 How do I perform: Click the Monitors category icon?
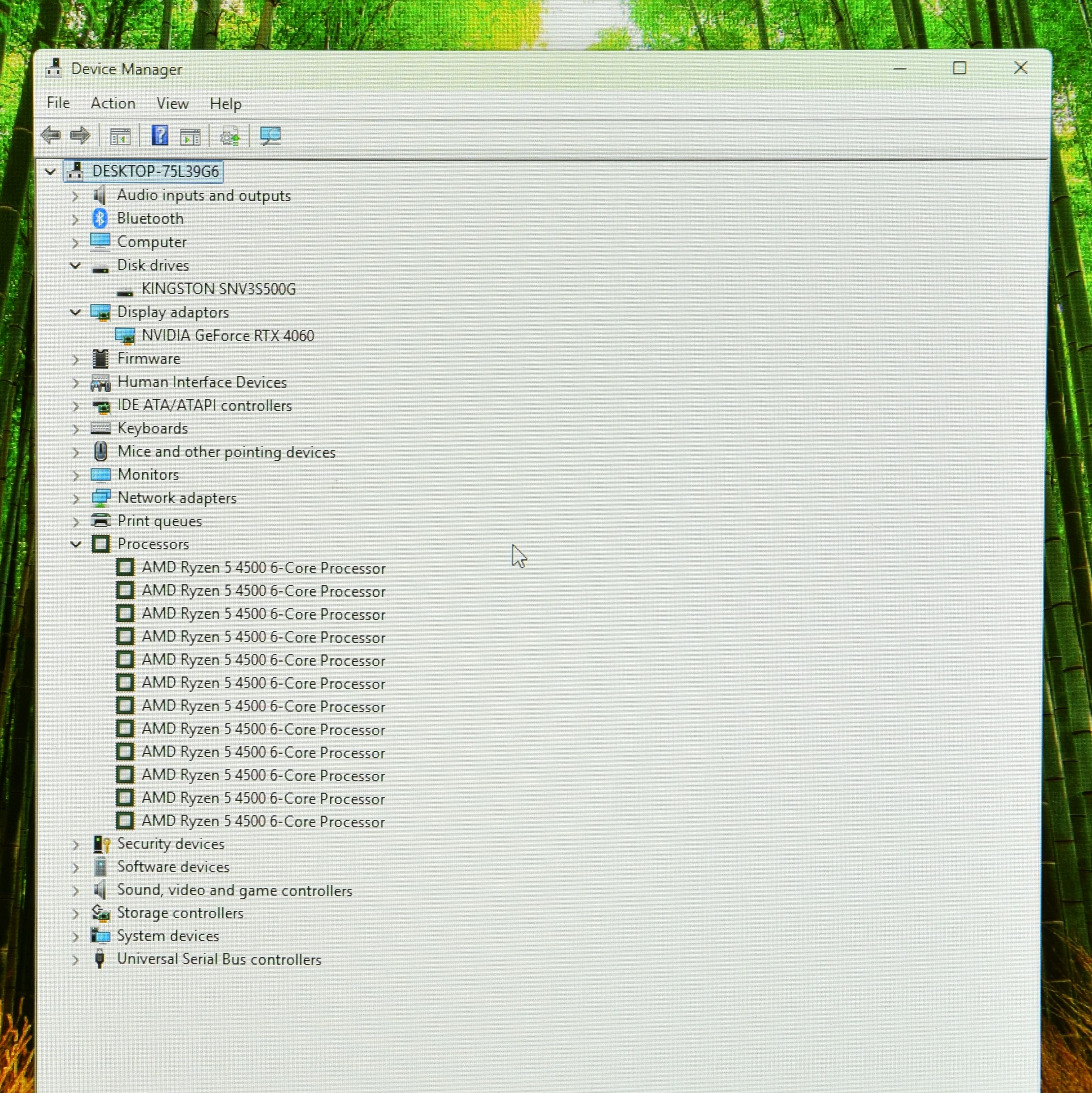pos(101,475)
